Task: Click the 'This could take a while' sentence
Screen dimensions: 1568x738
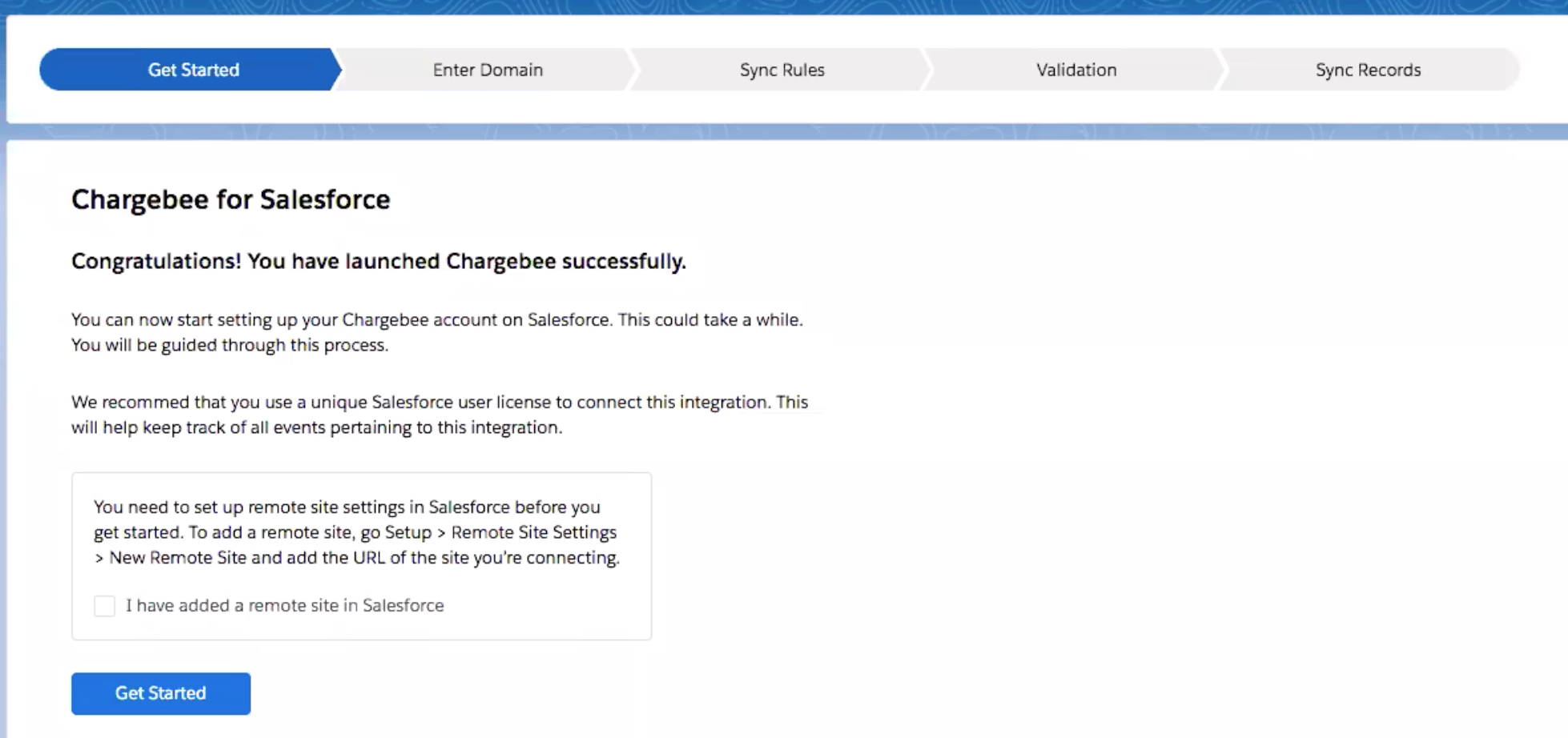Action: pyautogui.click(x=710, y=320)
